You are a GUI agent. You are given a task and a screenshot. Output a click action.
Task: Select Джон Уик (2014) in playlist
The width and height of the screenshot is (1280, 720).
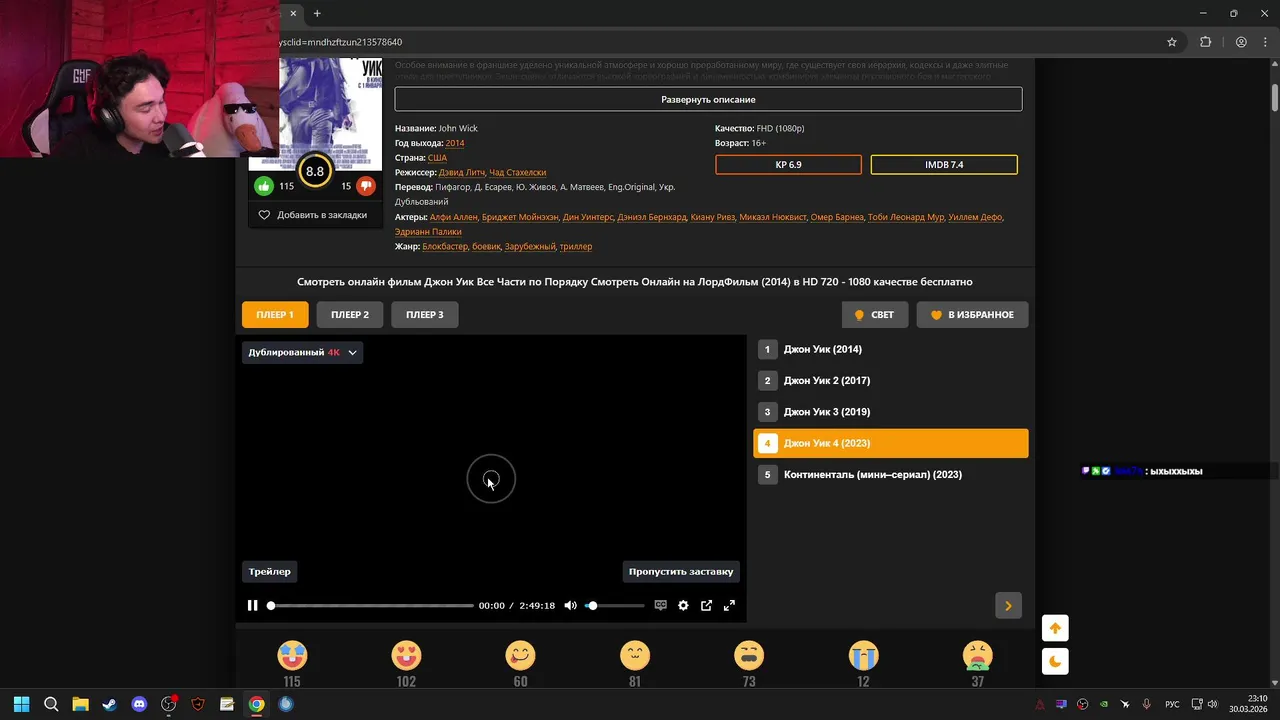click(x=890, y=349)
